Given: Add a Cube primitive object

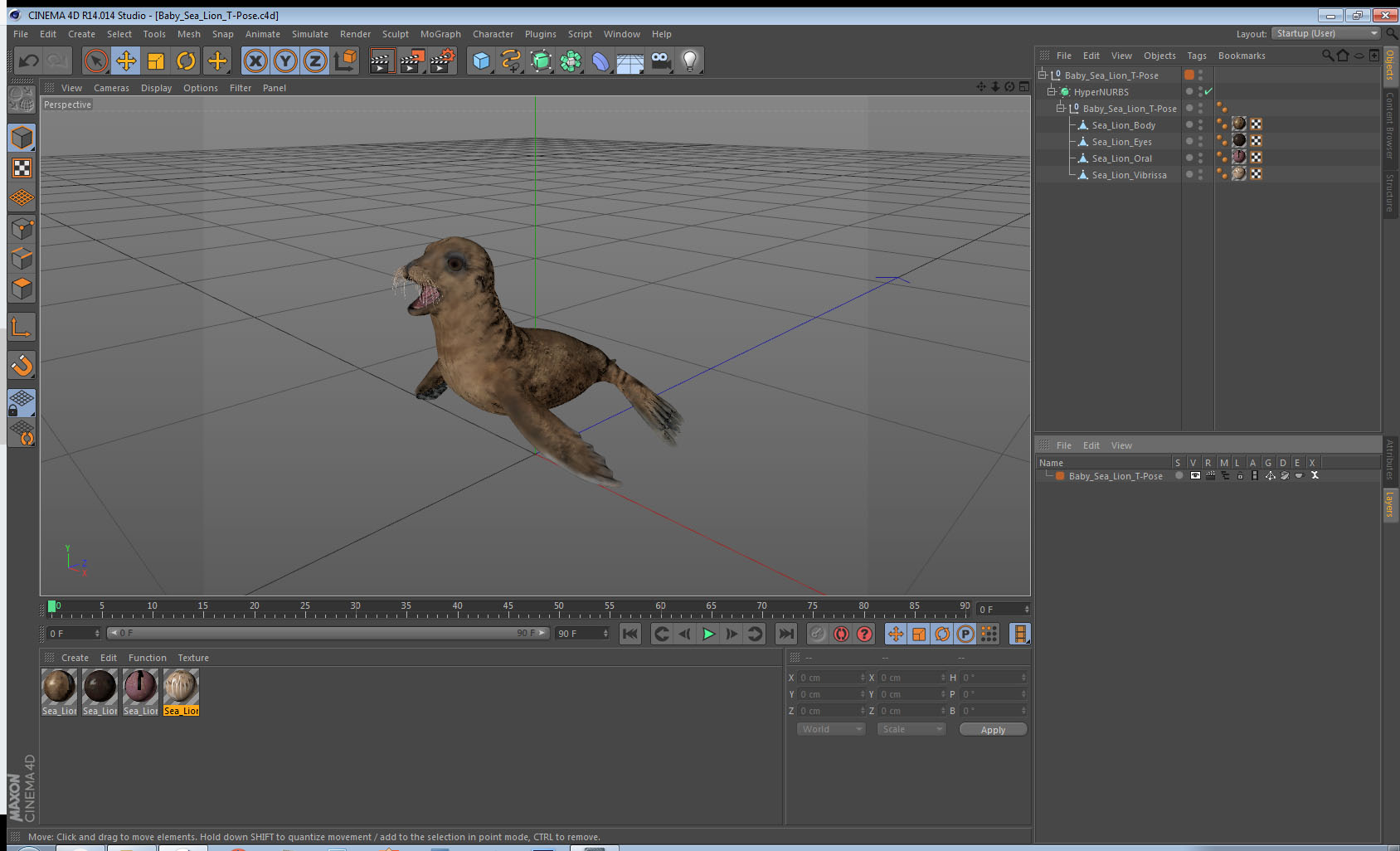Looking at the screenshot, I should (481, 61).
